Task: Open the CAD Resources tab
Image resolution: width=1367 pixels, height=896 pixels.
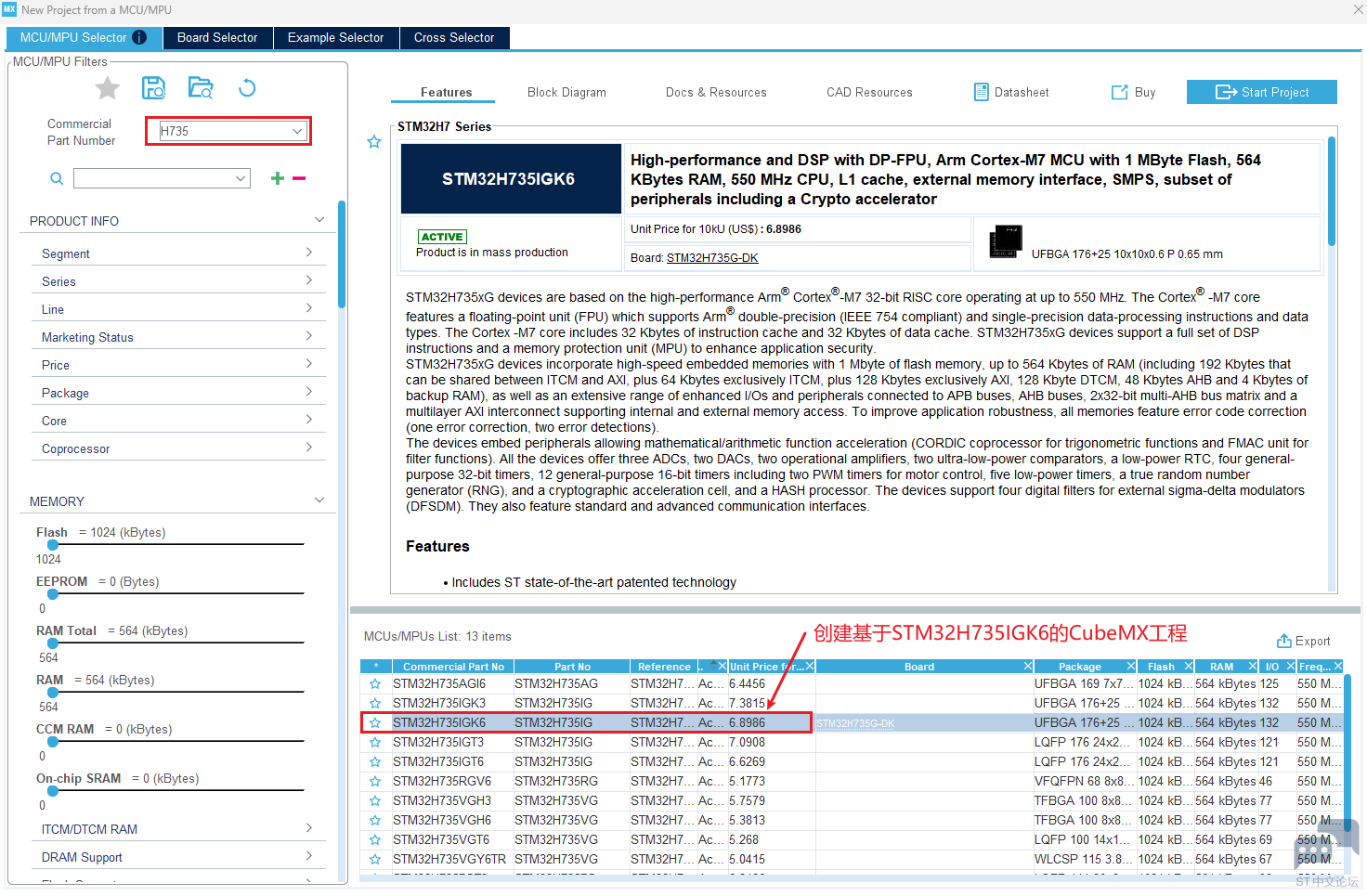Action: tap(869, 92)
